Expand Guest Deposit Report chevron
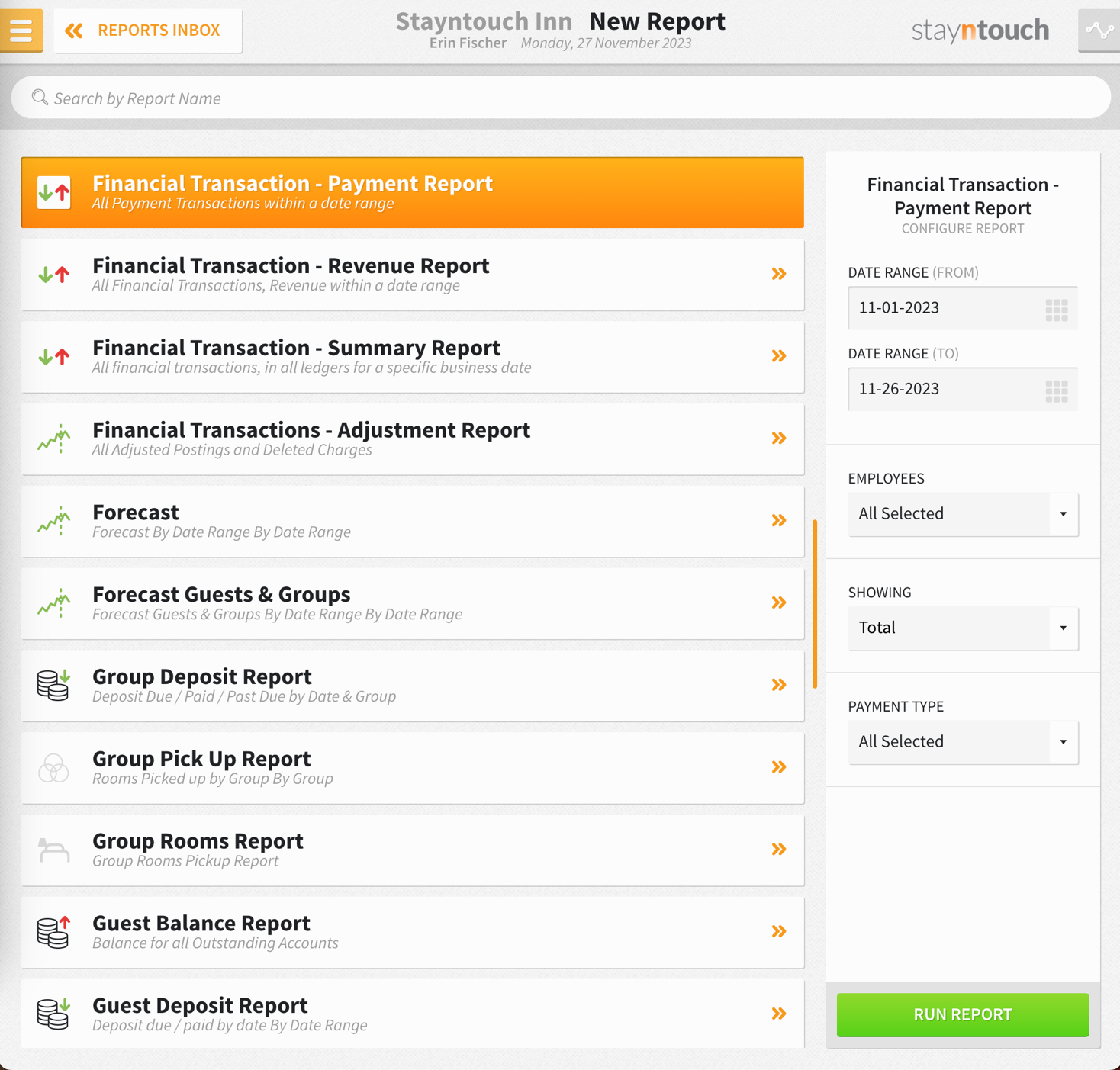 pyautogui.click(x=778, y=1014)
